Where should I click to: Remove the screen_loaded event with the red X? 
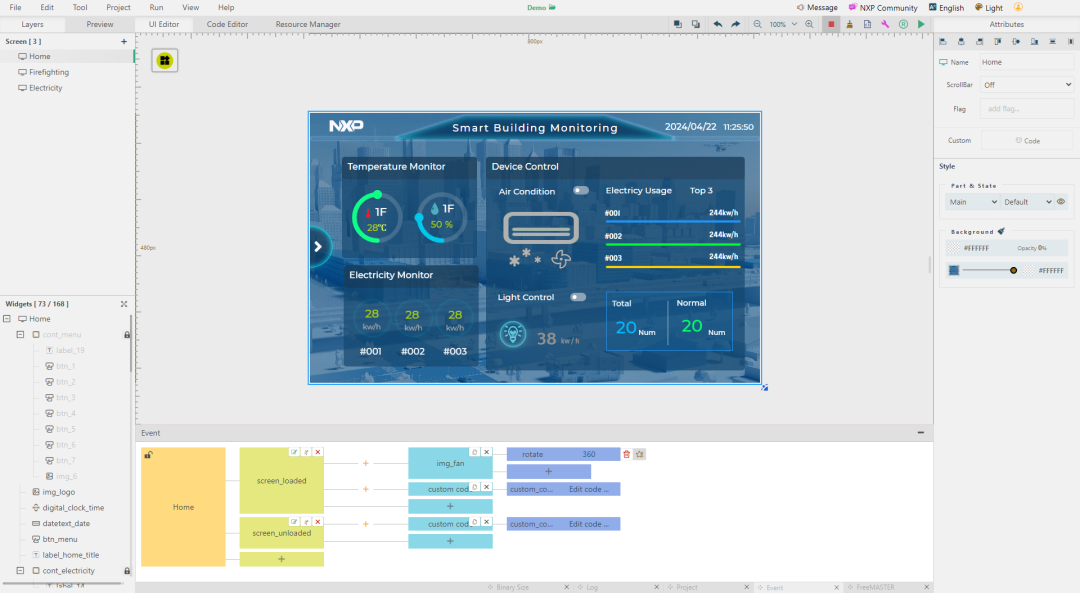tap(318, 452)
